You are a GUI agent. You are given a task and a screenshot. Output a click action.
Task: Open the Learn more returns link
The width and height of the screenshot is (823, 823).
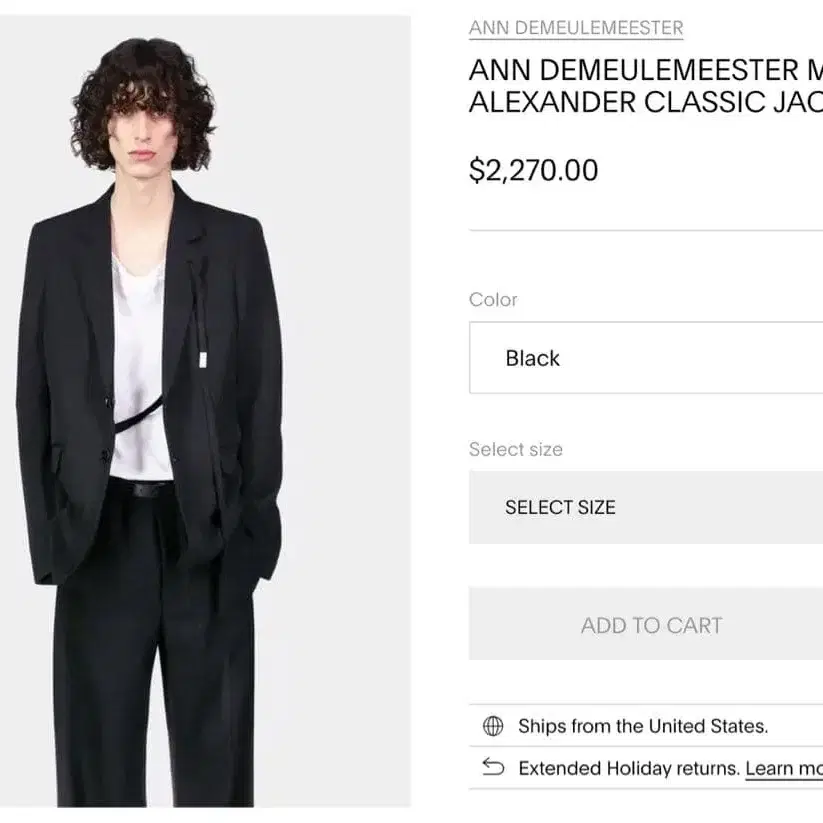coord(784,768)
